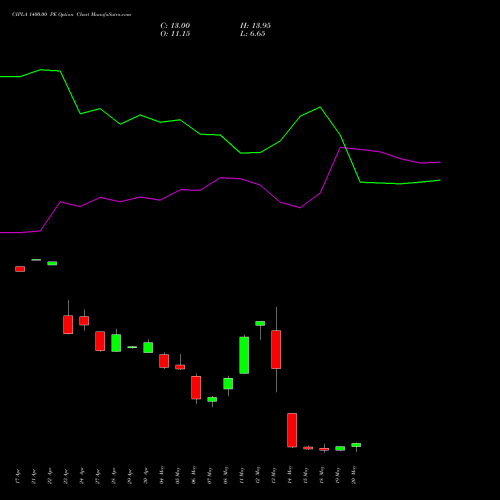Click the '14 May' date axis label

(290, 476)
